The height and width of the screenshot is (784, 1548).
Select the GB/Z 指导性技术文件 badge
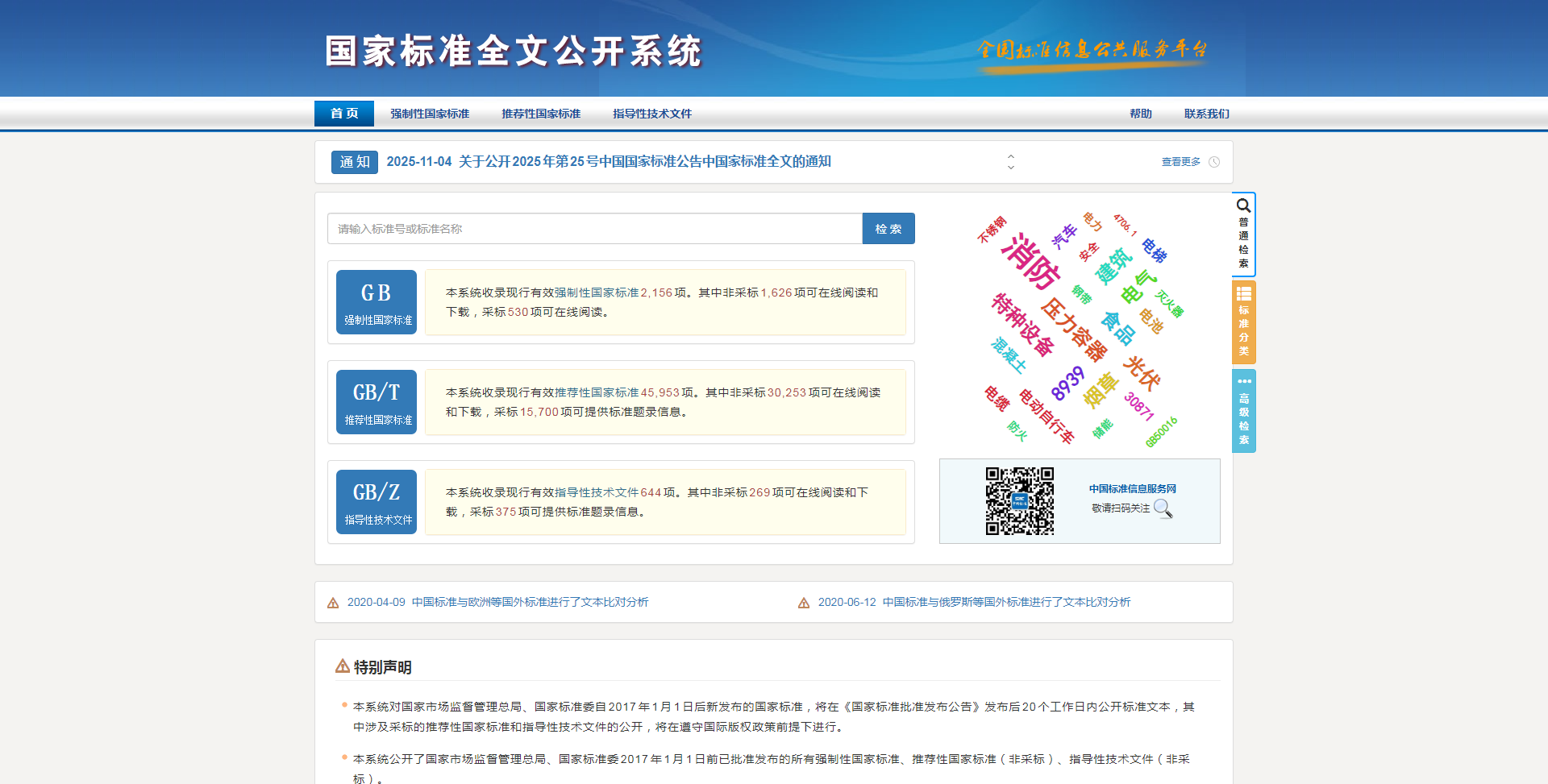(376, 500)
